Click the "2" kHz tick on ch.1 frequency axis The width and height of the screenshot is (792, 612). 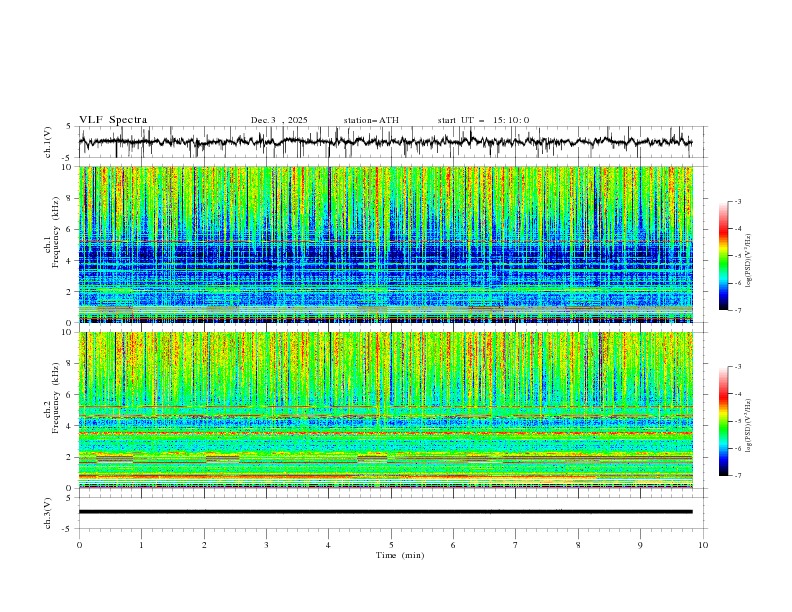tap(70, 292)
